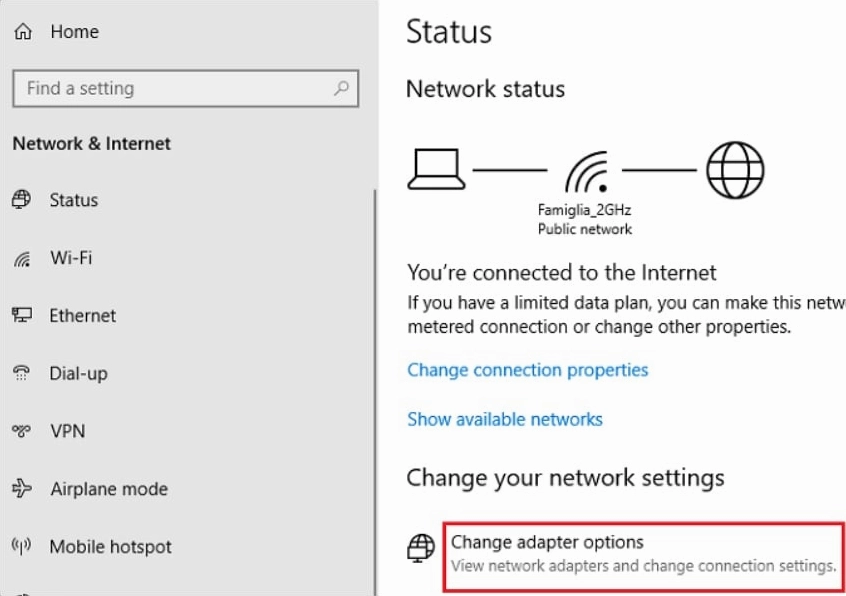Click the Airplane mode icon
846x596 pixels.
[x=22, y=489]
